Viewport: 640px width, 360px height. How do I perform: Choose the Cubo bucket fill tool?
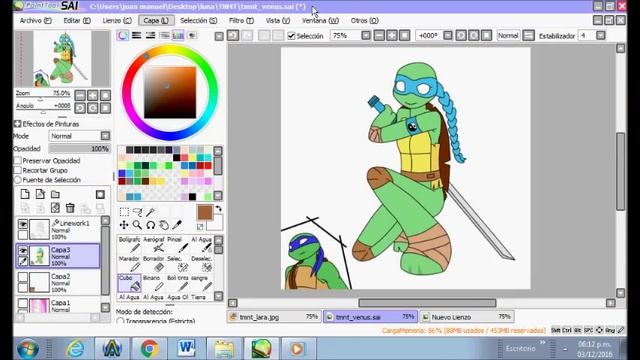point(129,283)
